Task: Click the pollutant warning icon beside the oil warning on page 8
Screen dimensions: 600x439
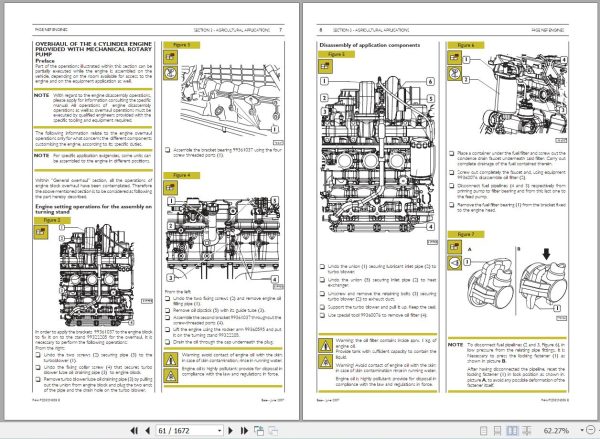Action: click(x=325, y=362)
